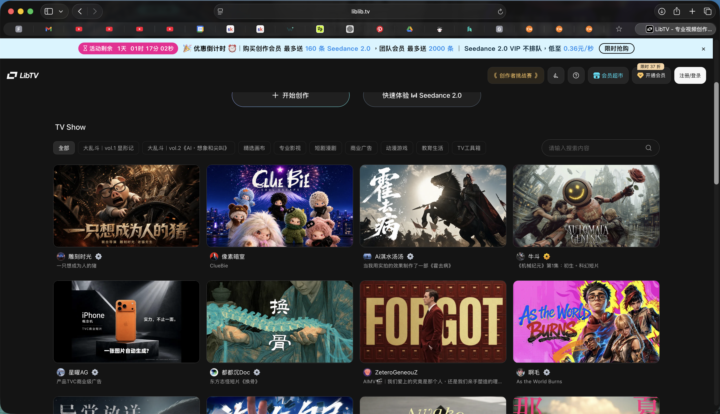The height and width of the screenshot is (414, 720).
Task: Open the 会员超市 store button
Action: pyautogui.click(x=608, y=75)
